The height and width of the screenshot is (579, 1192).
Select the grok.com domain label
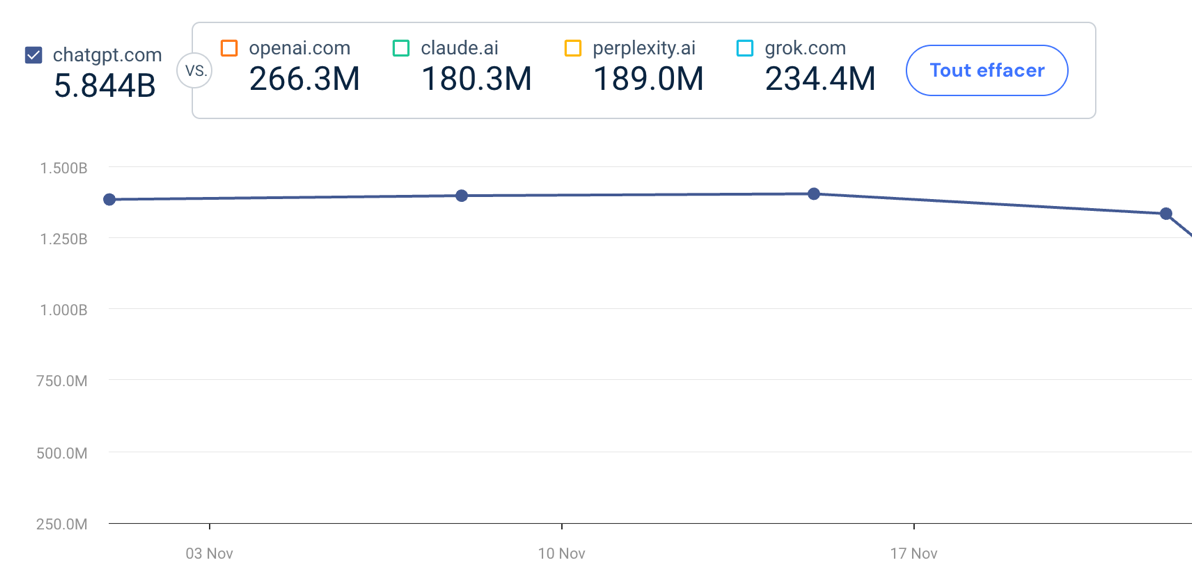point(805,48)
